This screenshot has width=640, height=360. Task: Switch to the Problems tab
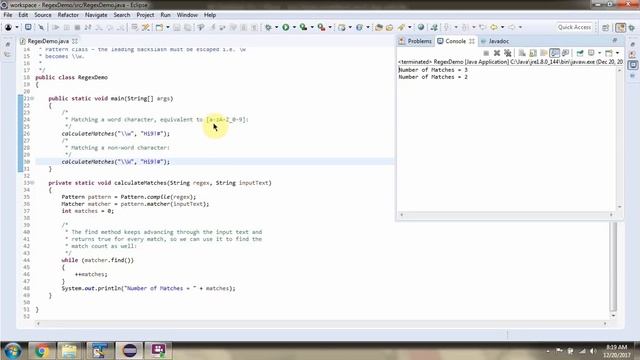click(x=415, y=41)
